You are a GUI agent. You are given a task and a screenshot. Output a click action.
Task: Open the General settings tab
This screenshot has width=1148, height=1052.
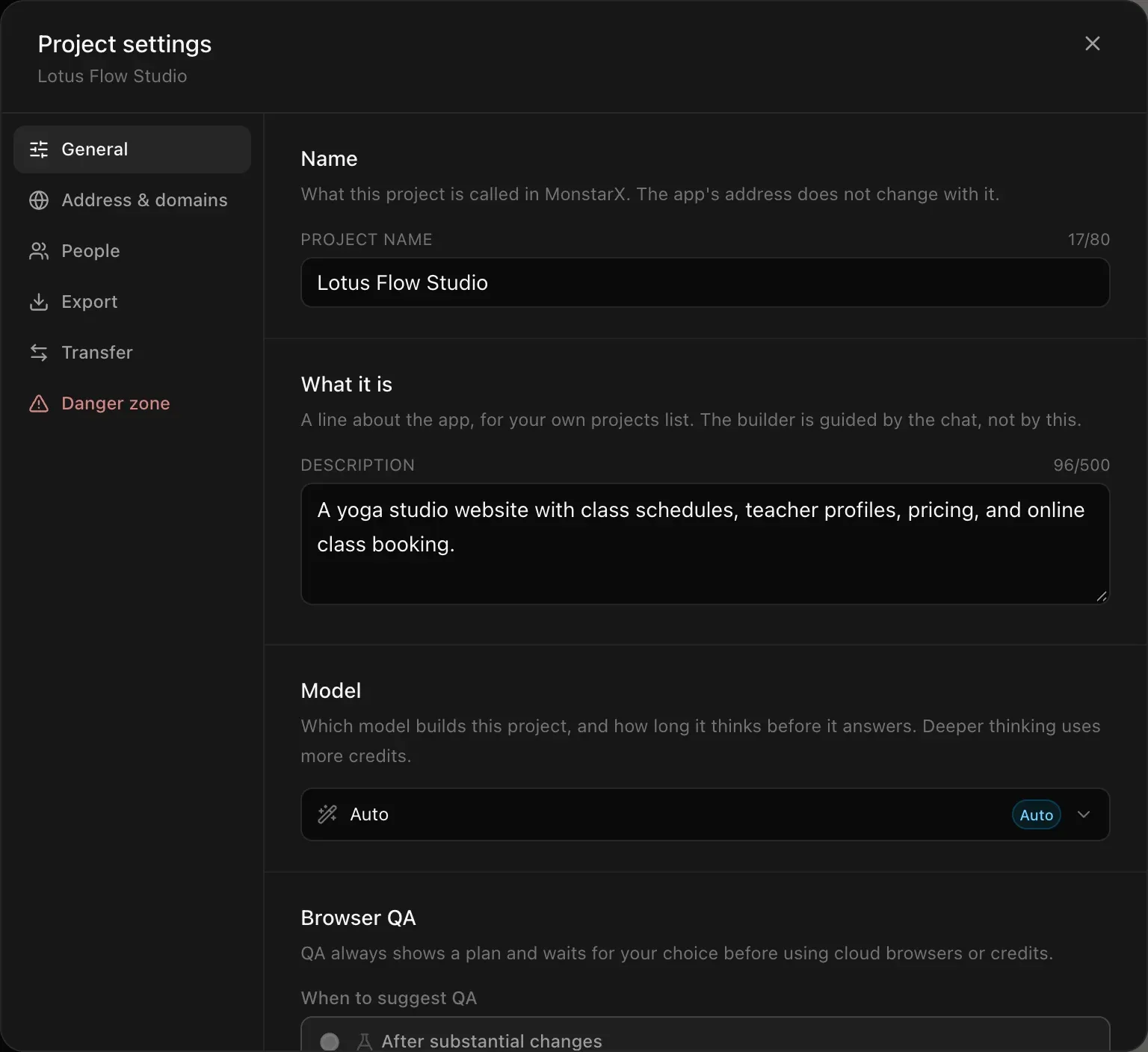point(132,149)
